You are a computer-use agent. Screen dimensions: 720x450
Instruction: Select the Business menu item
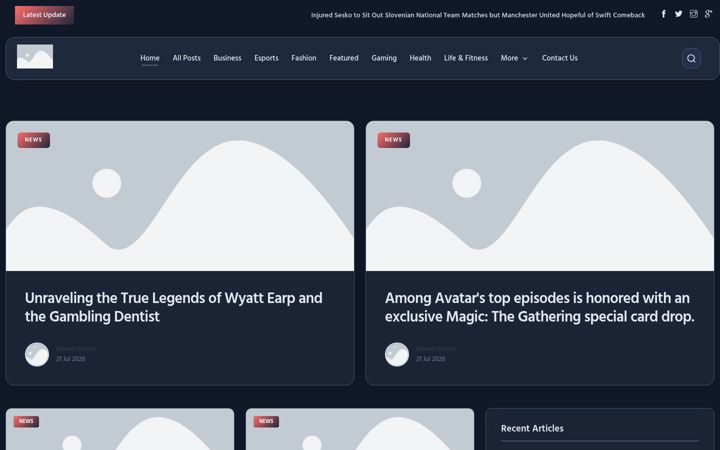[x=227, y=58]
